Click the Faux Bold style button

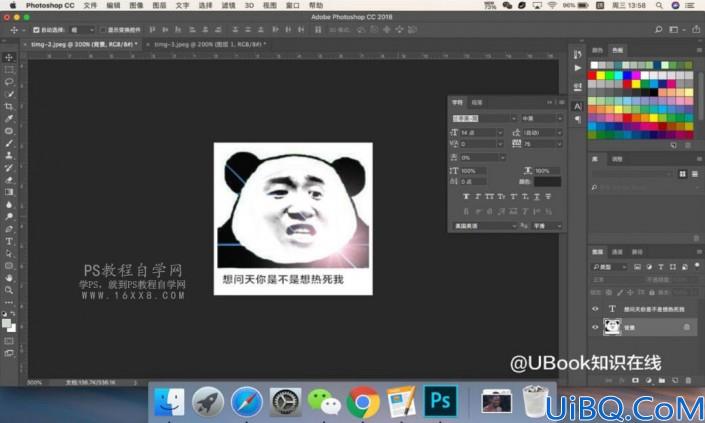click(x=466, y=196)
